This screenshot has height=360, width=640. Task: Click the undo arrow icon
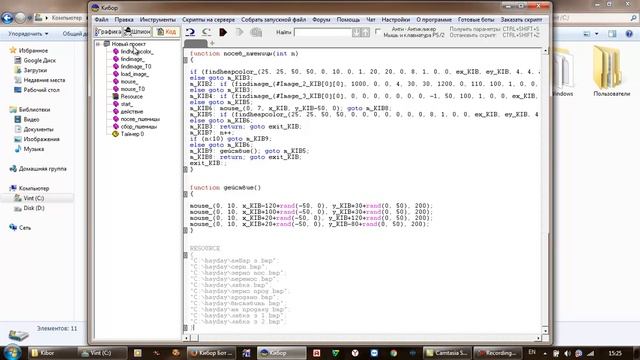coord(190,32)
